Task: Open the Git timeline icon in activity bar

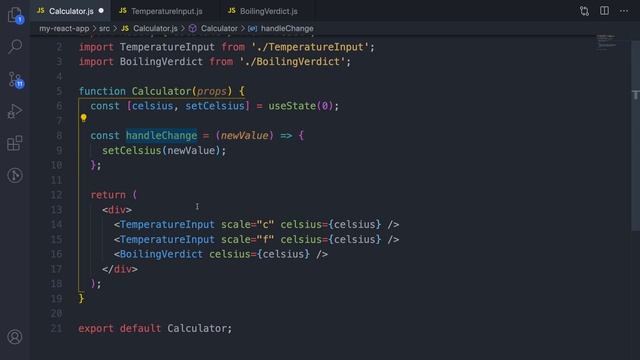Action: [x=15, y=175]
